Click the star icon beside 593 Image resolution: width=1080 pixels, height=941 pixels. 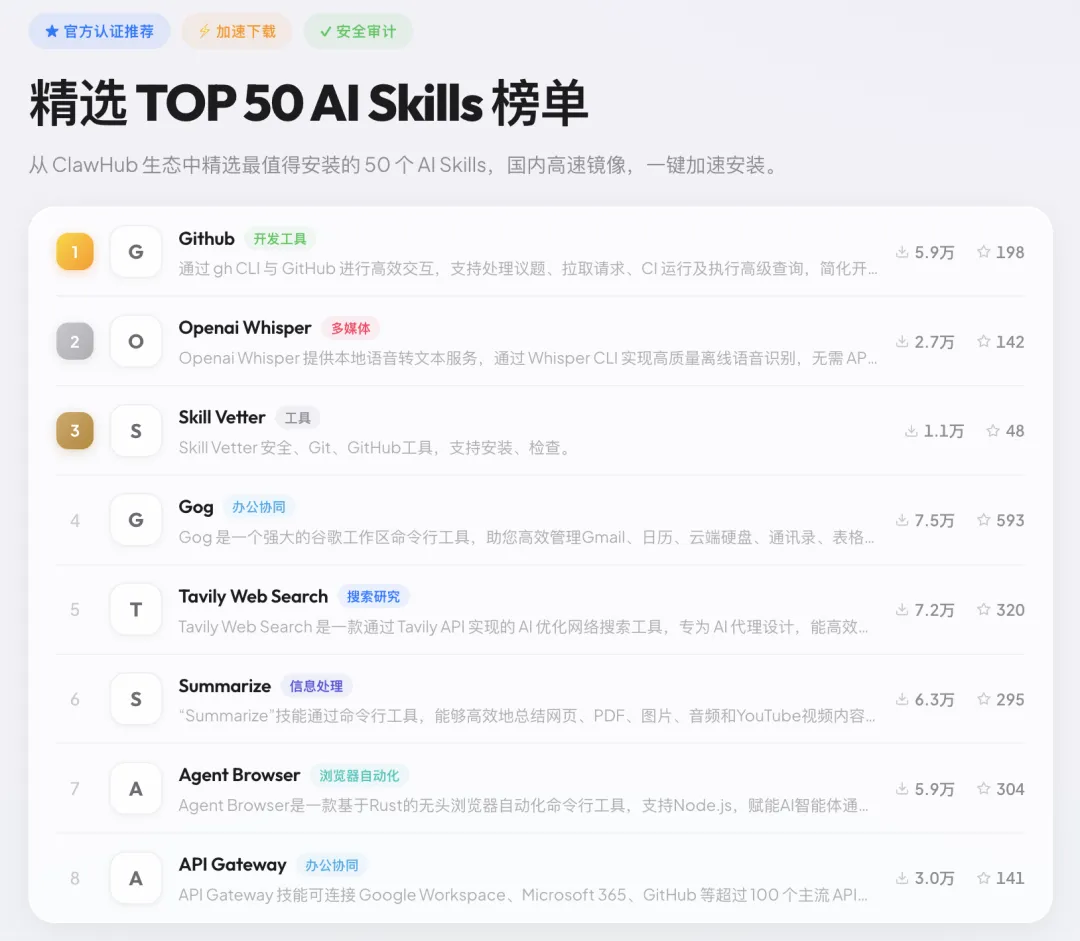[x=984, y=519]
